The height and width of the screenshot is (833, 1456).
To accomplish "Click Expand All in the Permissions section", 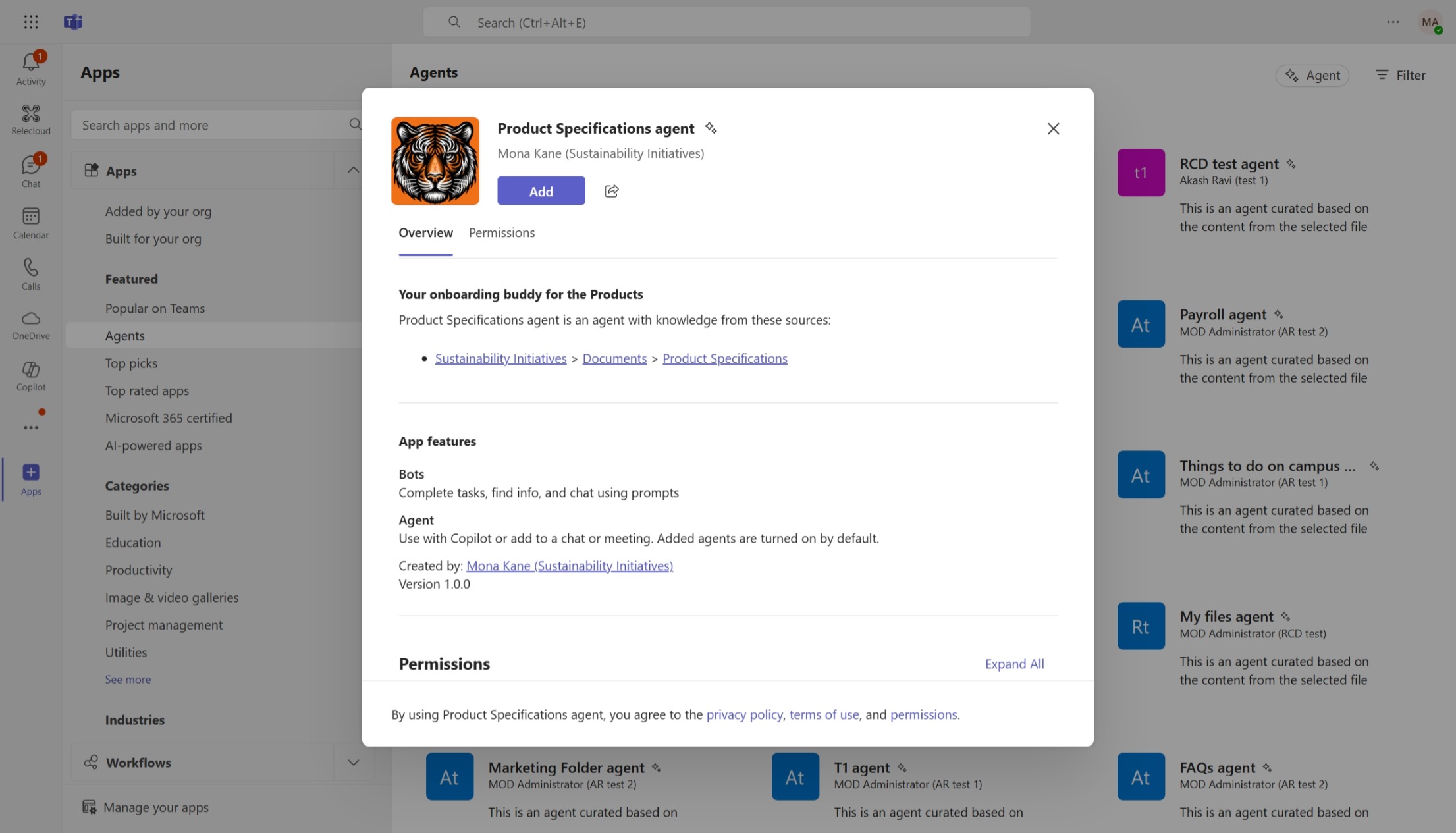I will tap(1014, 664).
